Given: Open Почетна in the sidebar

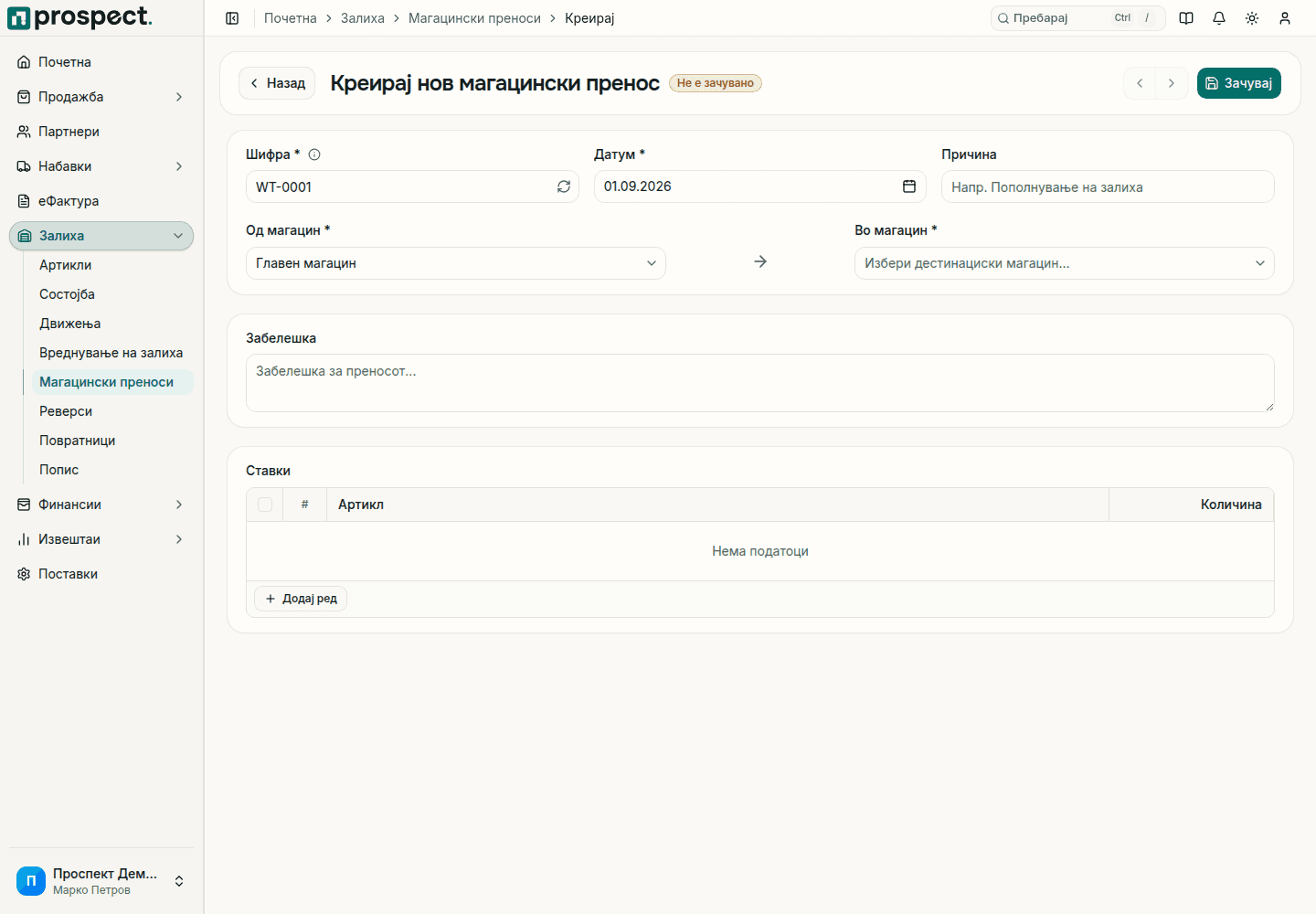Looking at the screenshot, I should (x=101, y=62).
